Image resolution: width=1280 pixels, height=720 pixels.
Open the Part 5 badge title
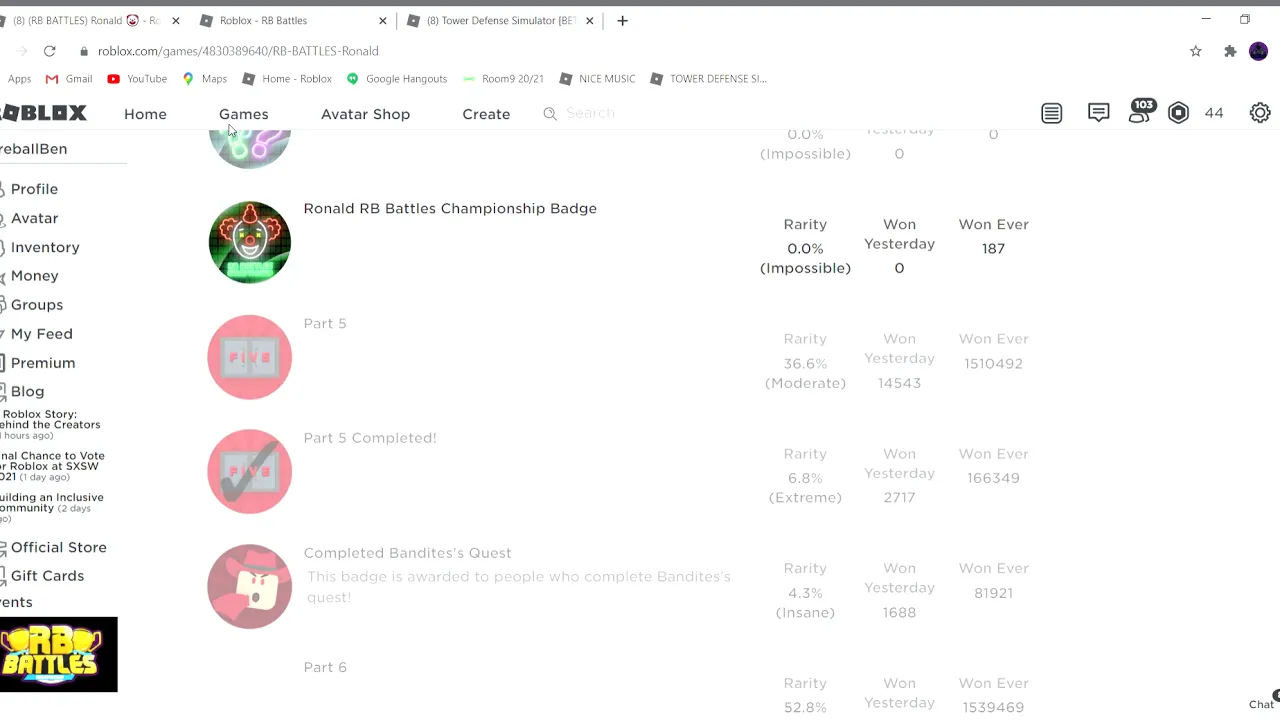(x=325, y=323)
